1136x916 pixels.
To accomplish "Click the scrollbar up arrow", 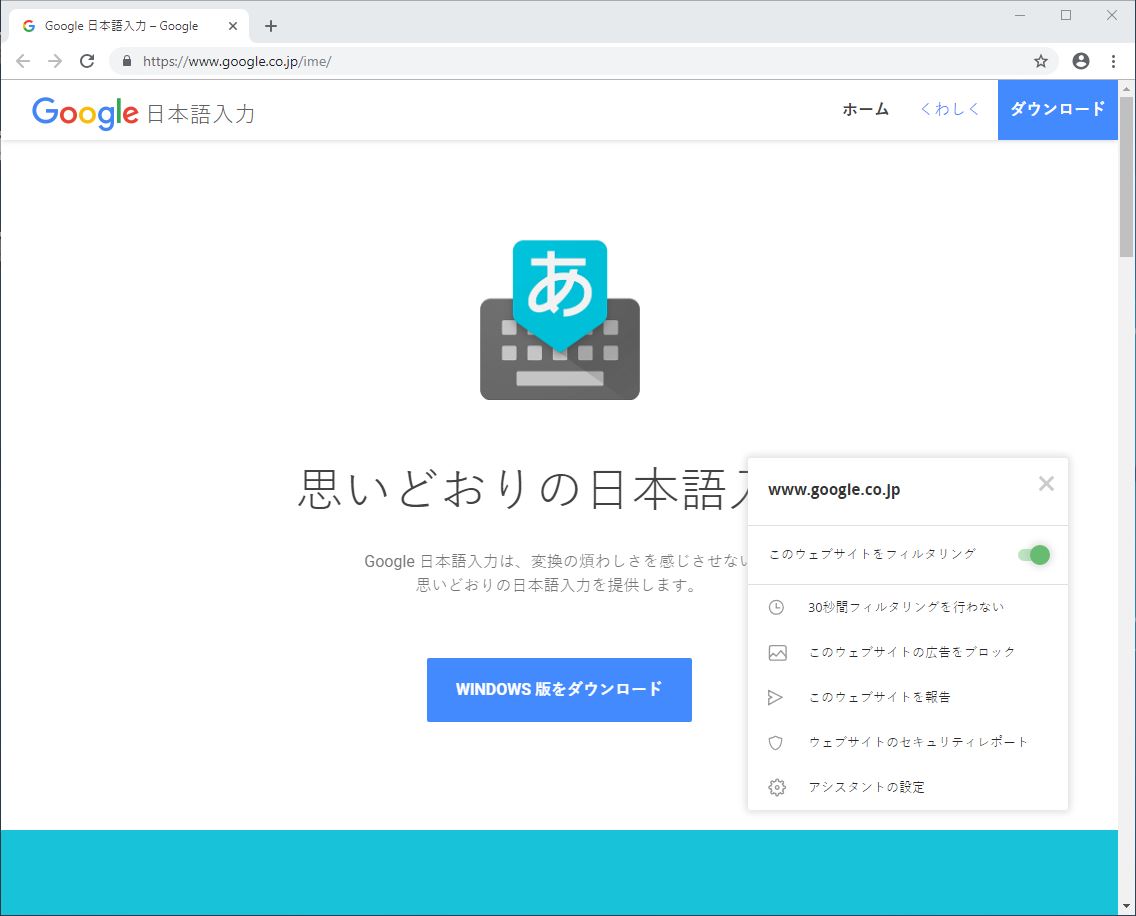I will tap(1127, 88).
